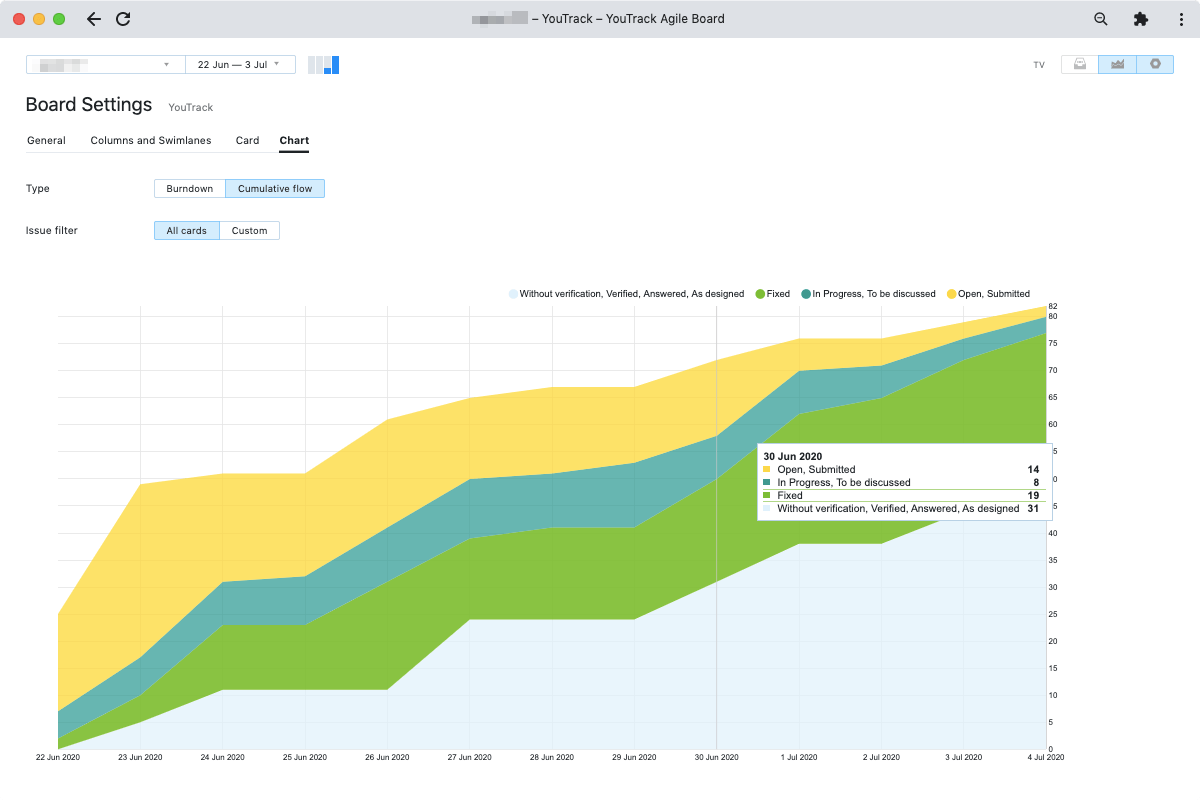Open the browser extensions puzzle icon
Screen dimensions: 1200x800
click(x=1140, y=19)
